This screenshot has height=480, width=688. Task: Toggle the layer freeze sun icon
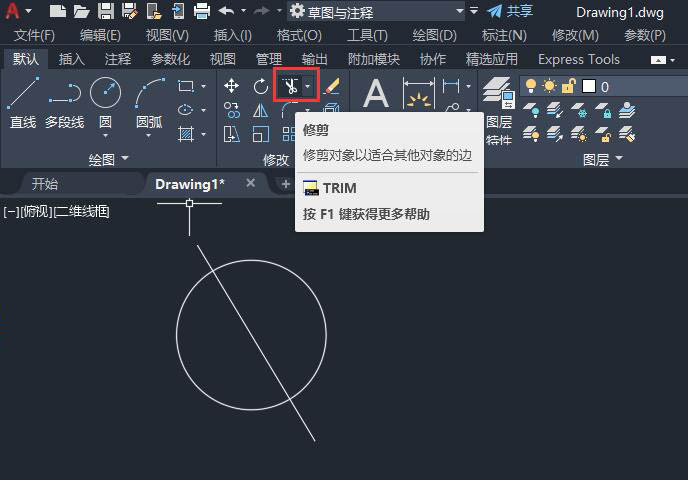click(549, 86)
